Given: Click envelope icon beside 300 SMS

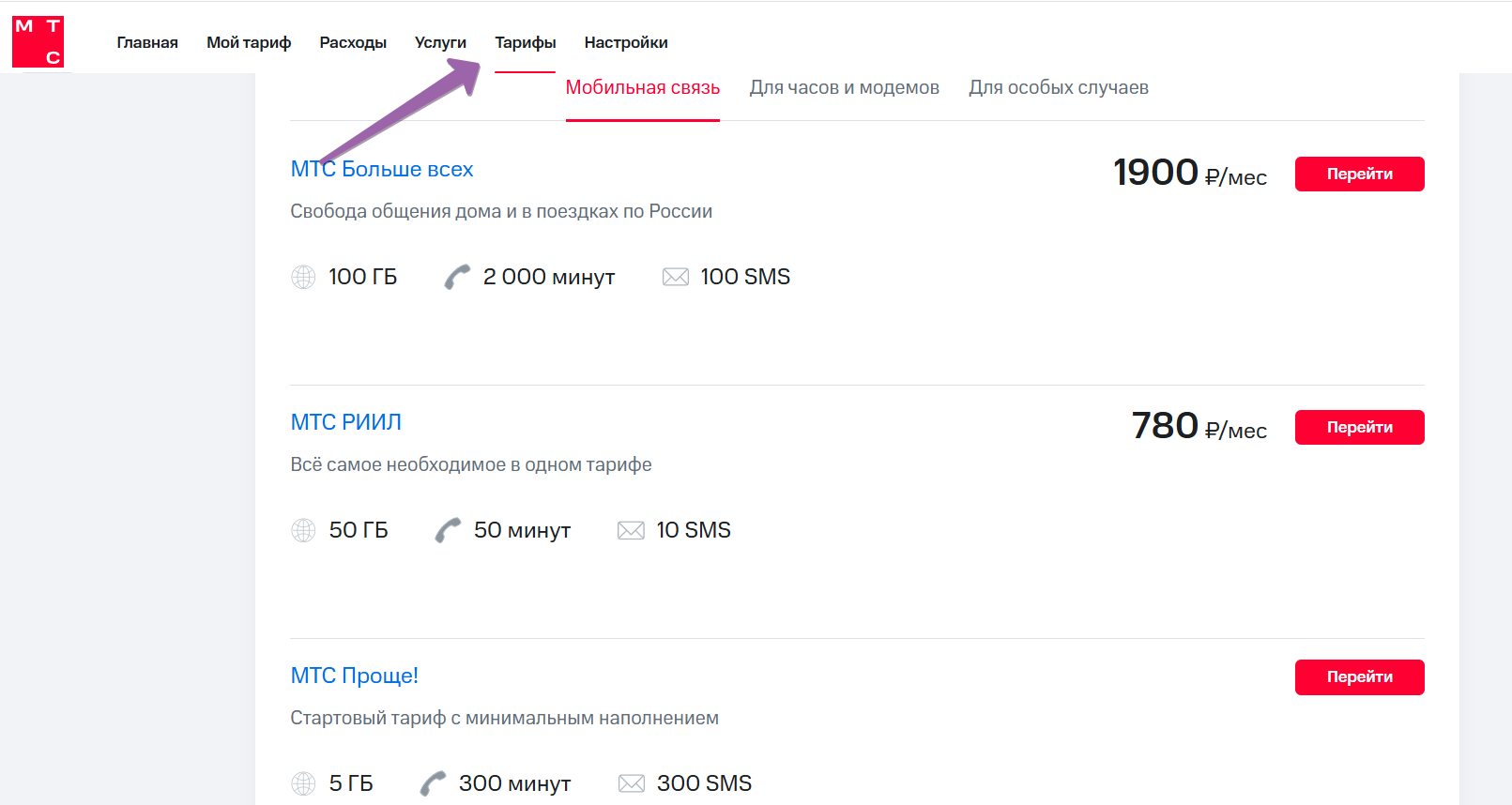Looking at the screenshot, I should pyautogui.click(x=632, y=783).
